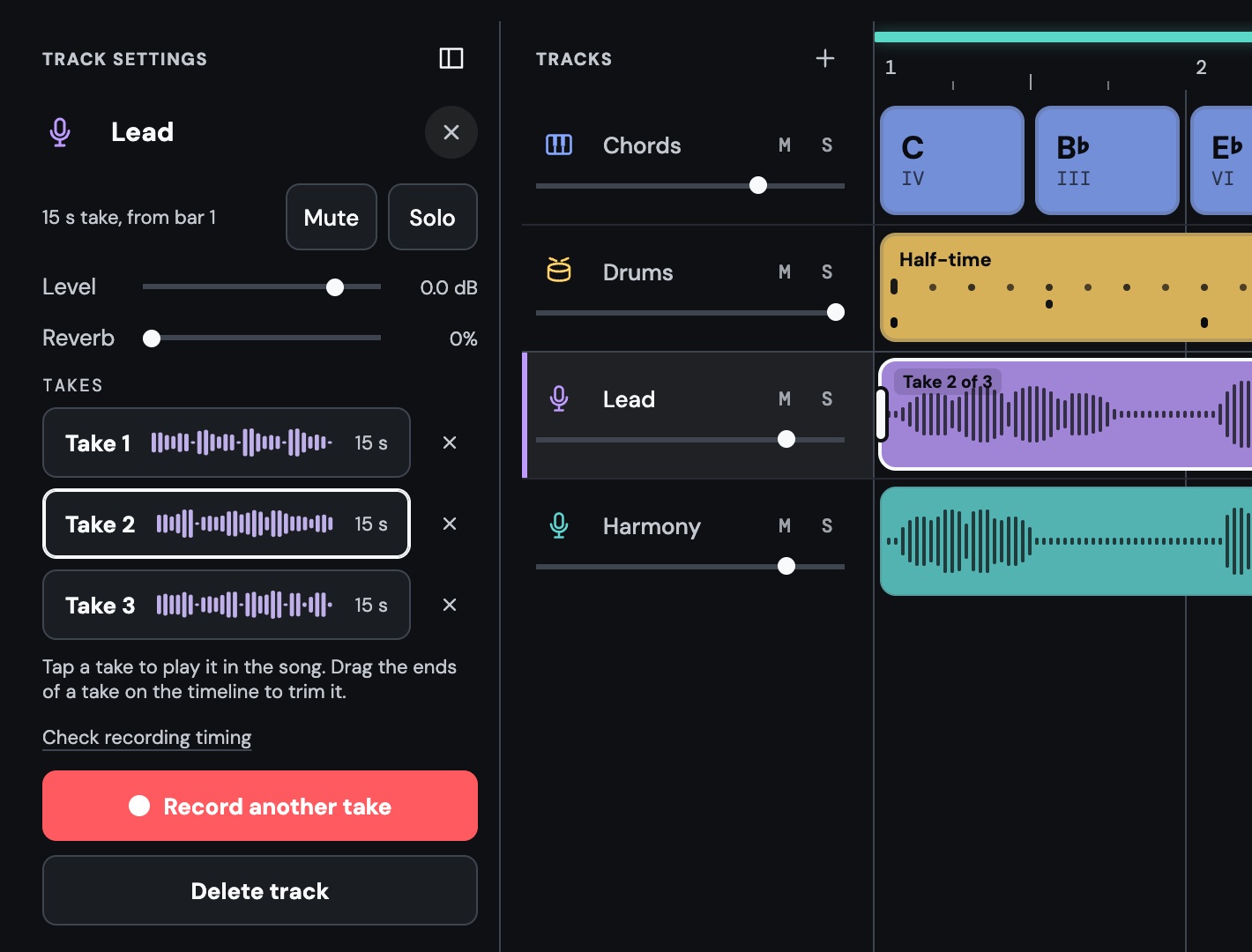Viewport: 1252px width, 952px height.
Task: Click the Chords volume slider handle
Action: (758, 185)
